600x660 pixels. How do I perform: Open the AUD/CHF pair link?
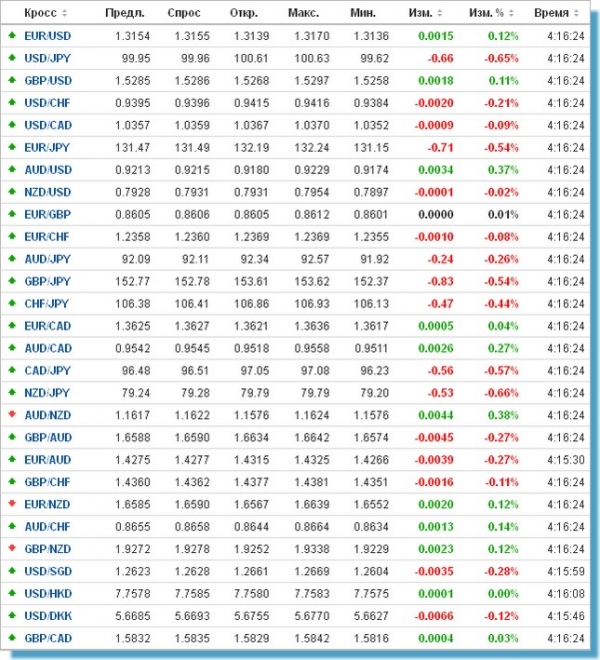coord(47,527)
